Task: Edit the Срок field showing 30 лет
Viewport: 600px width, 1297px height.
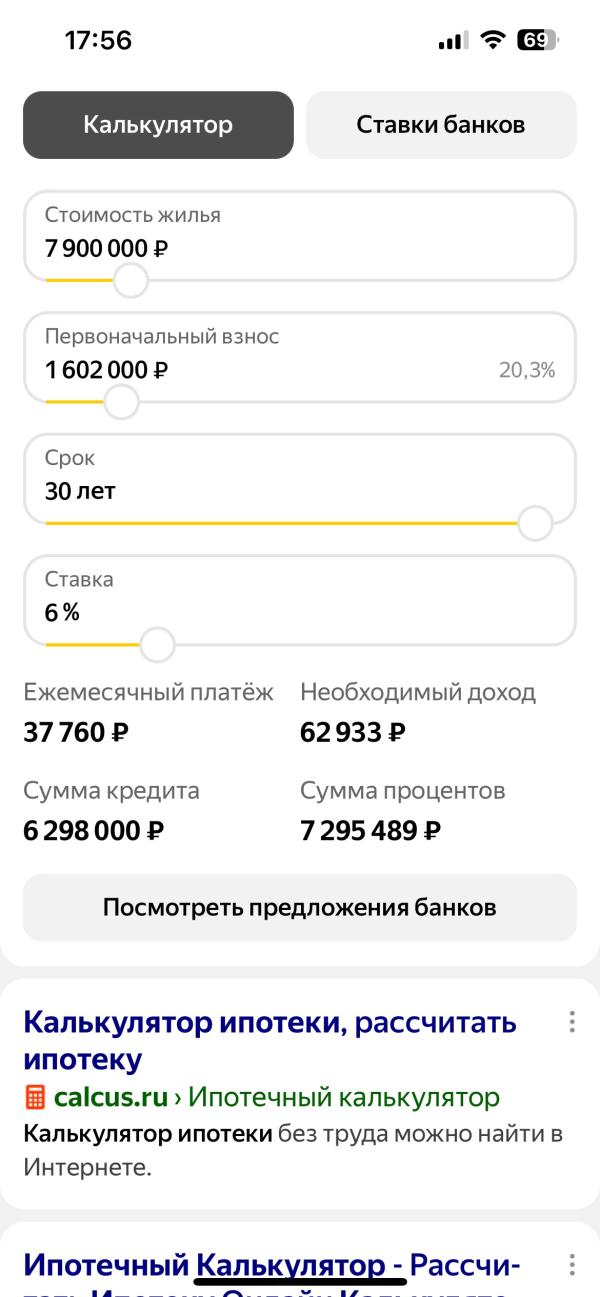Action: tap(300, 479)
